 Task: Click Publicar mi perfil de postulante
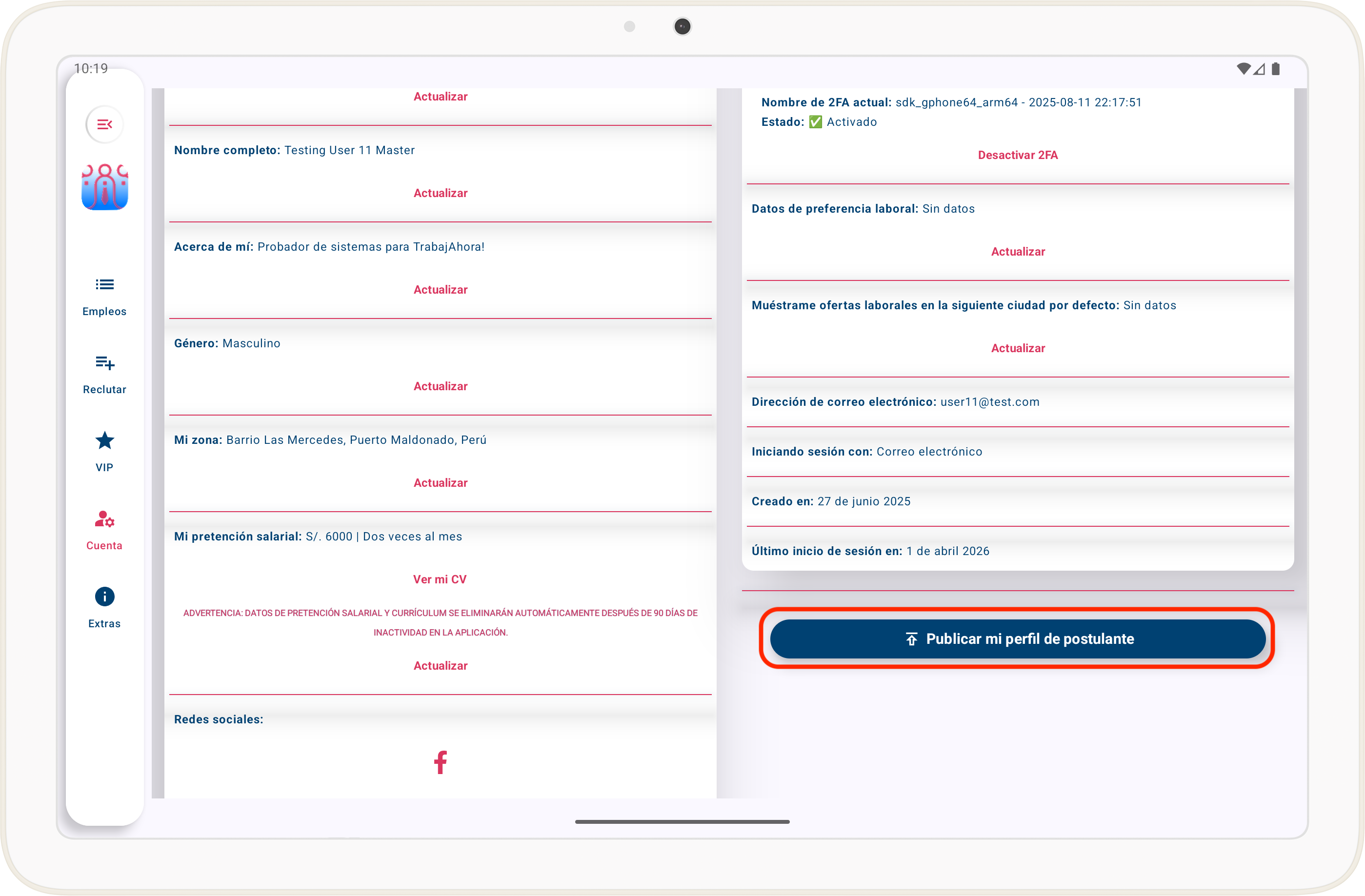(x=1018, y=638)
